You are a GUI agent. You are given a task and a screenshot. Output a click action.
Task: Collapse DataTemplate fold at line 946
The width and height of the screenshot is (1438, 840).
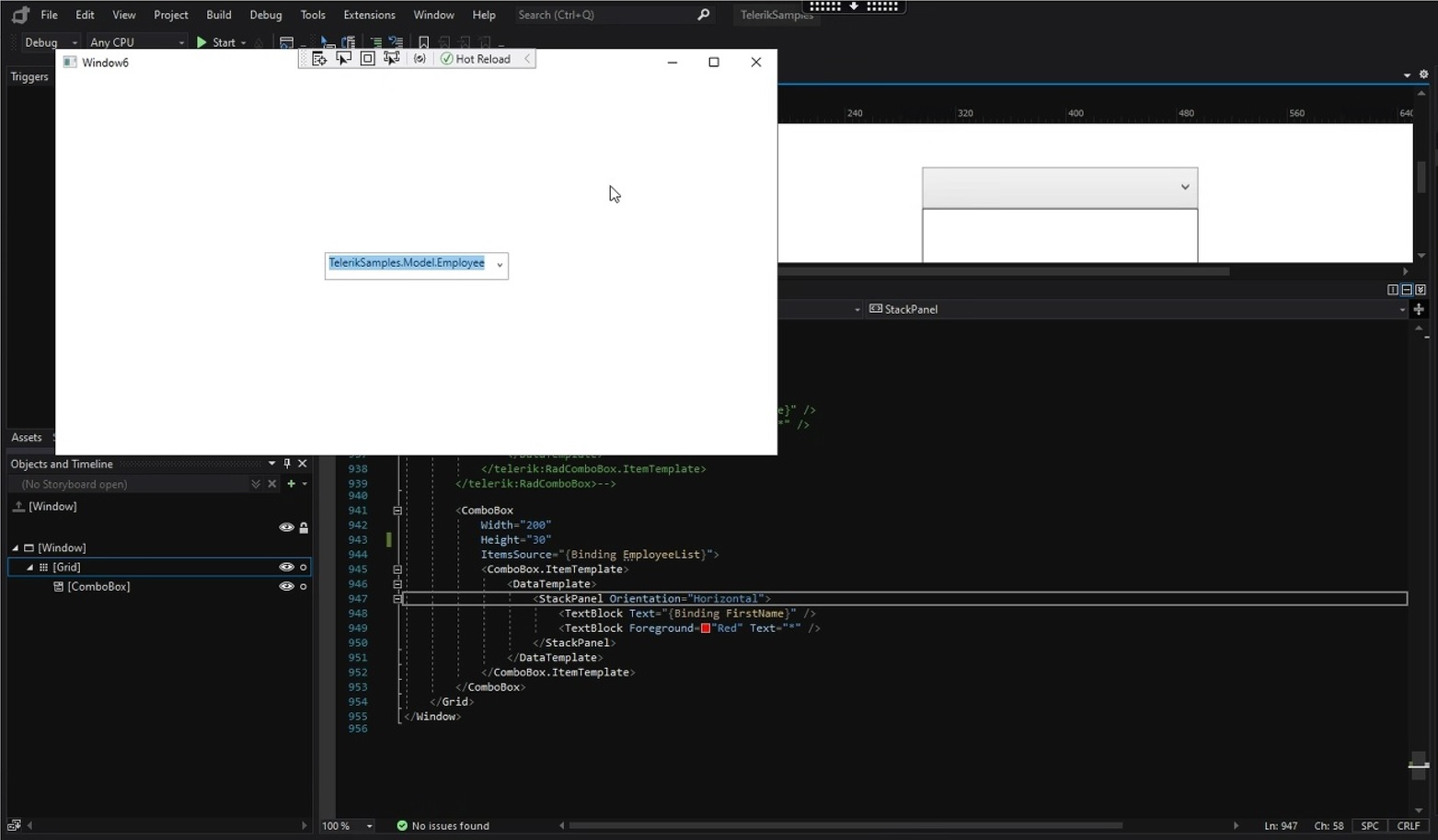[x=397, y=584]
